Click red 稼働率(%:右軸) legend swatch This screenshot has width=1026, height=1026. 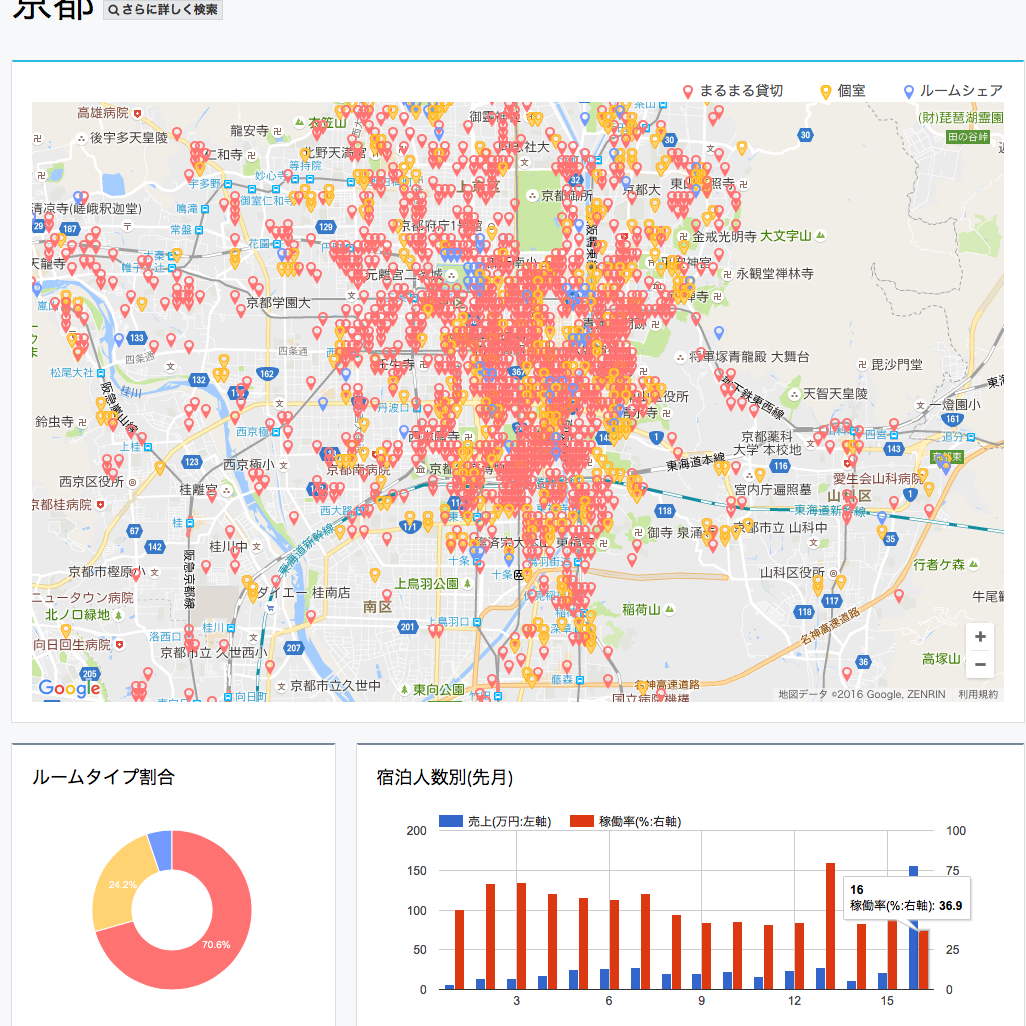pyautogui.click(x=582, y=821)
